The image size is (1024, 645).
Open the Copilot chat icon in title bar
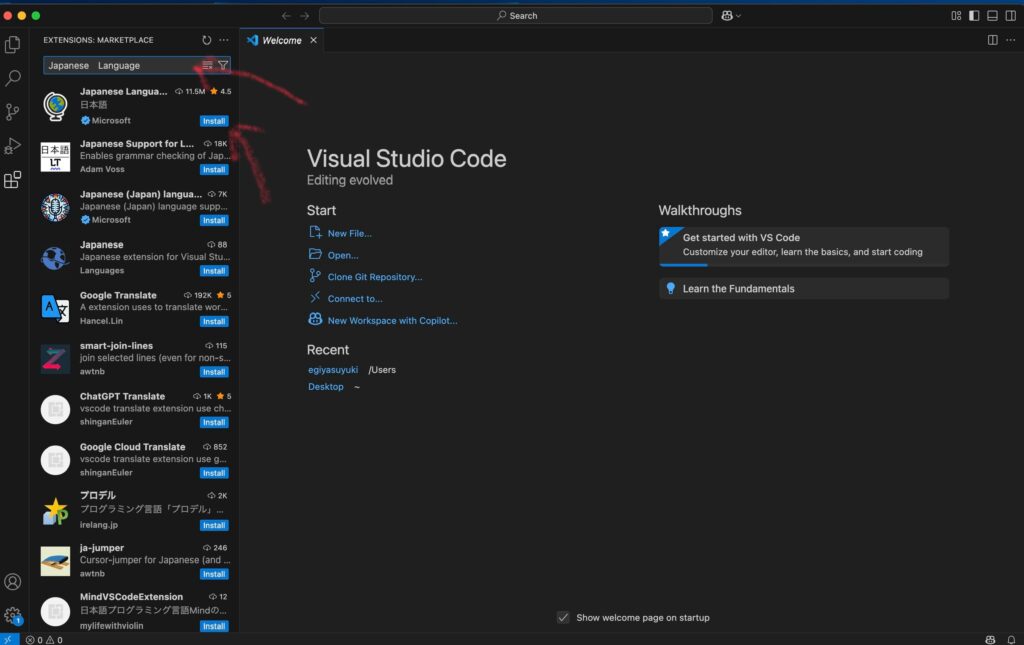(x=727, y=16)
